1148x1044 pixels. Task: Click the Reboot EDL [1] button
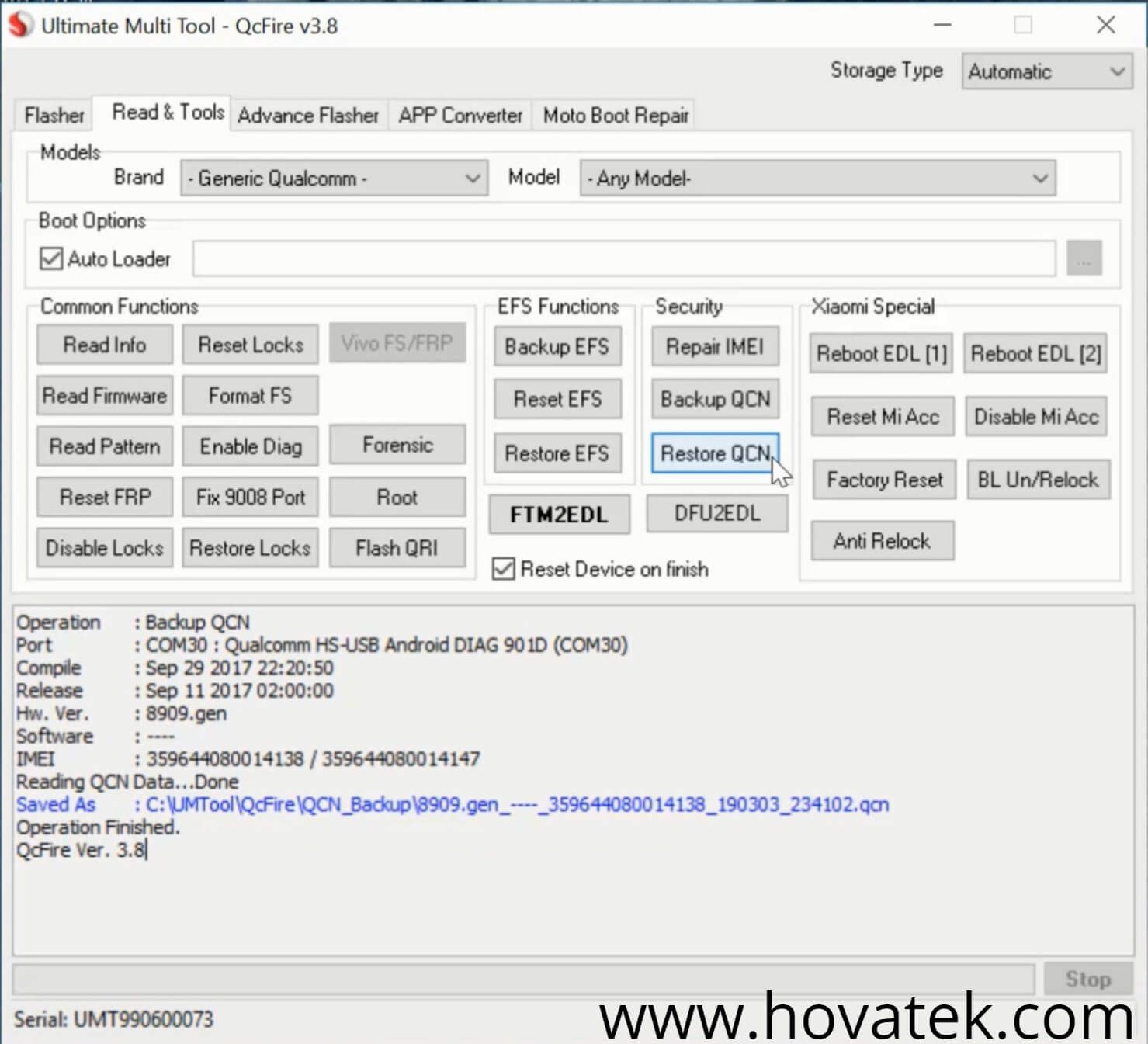[x=881, y=354]
